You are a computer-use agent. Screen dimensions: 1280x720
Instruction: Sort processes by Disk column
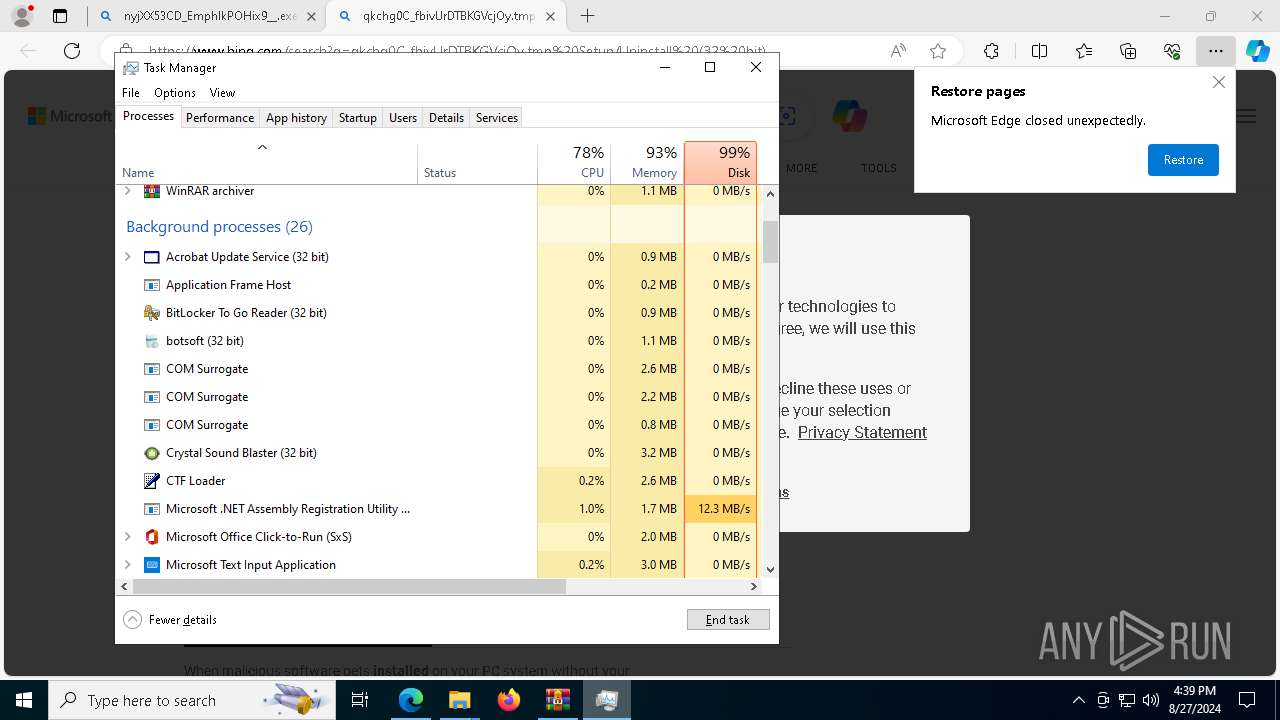tap(720, 162)
